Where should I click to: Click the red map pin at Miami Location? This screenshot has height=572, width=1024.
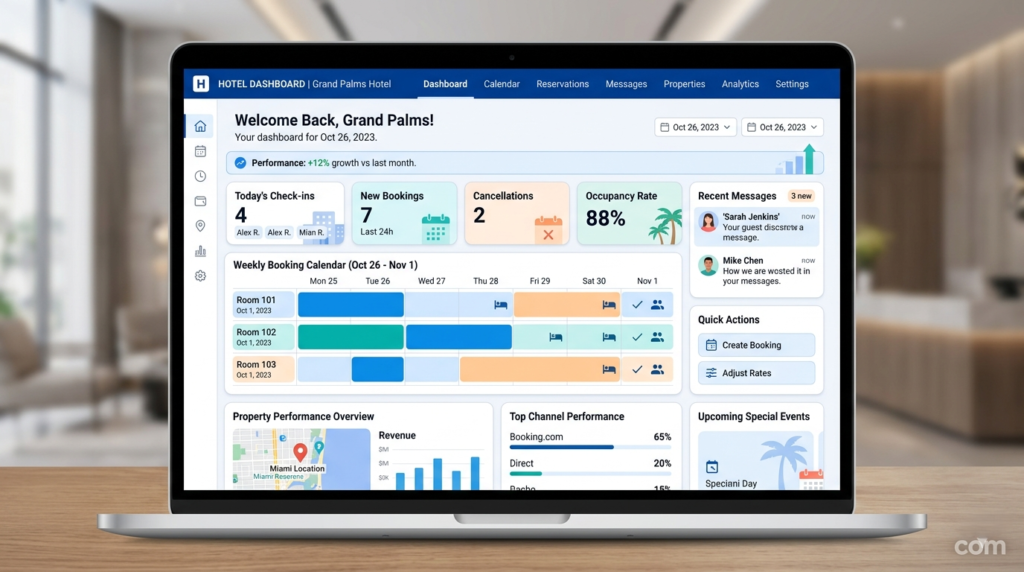tap(300, 453)
